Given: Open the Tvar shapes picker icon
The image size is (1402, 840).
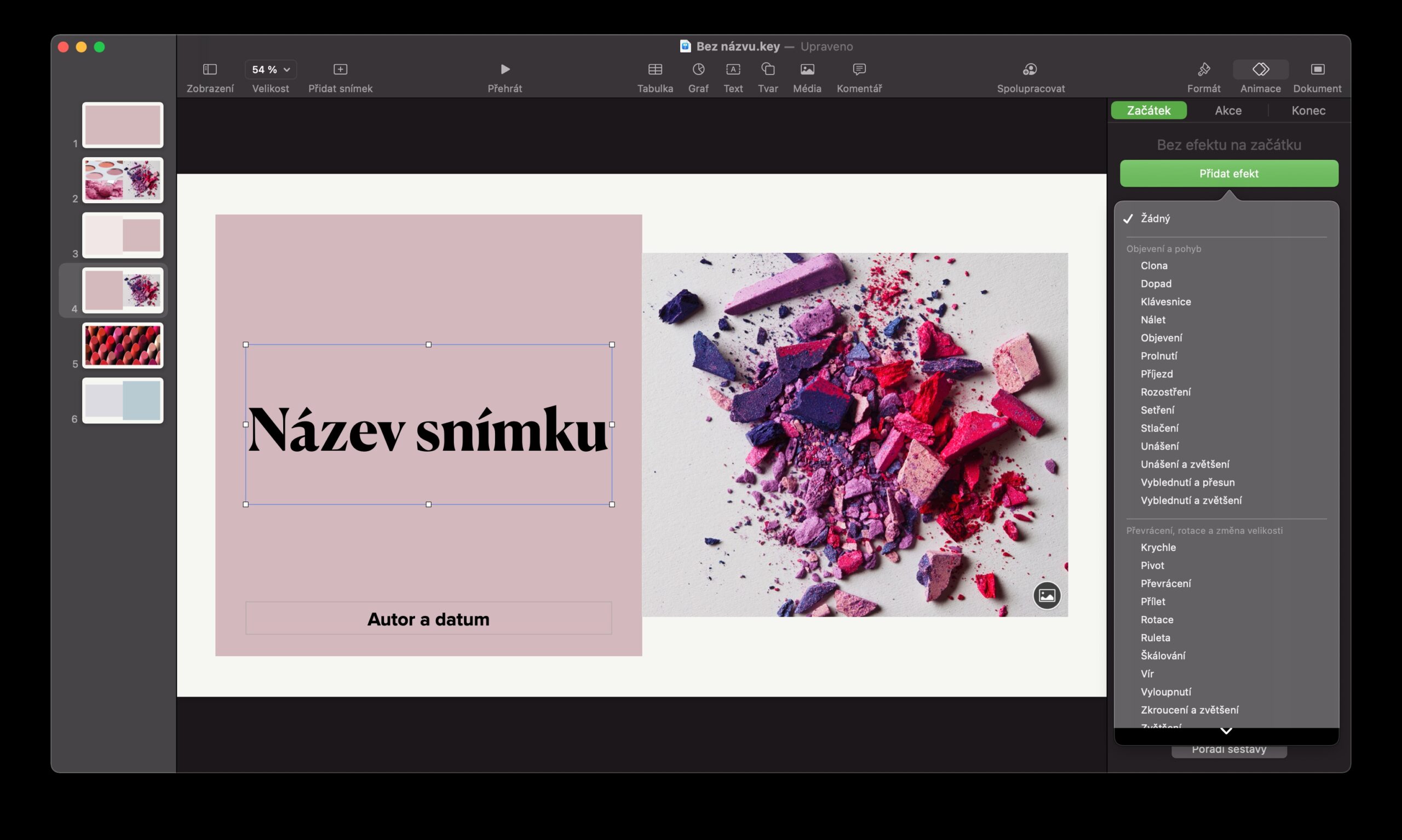Looking at the screenshot, I should pos(767,69).
